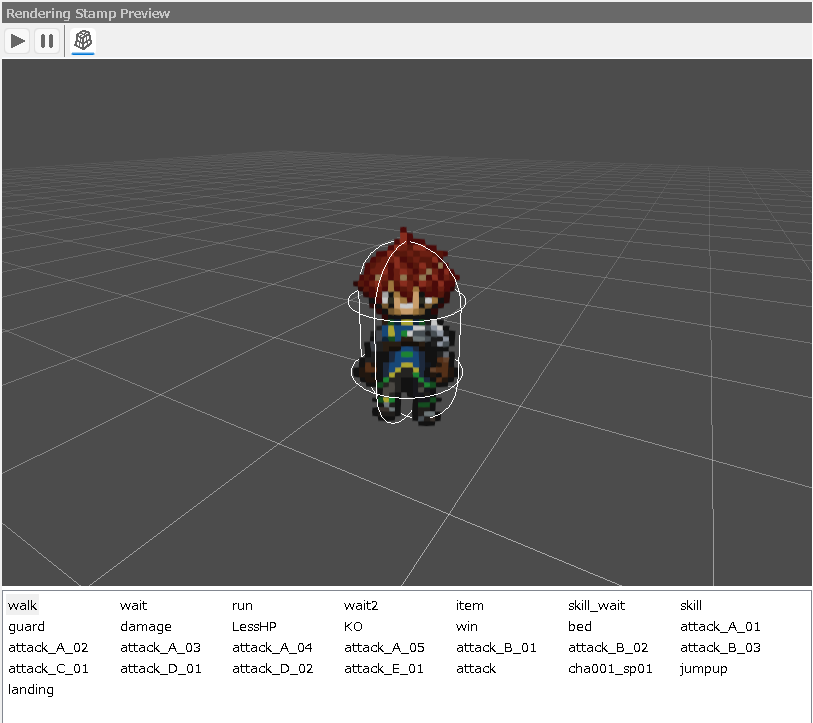The height and width of the screenshot is (723, 813).
Task: Select the bed animation
Action: coord(580,626)
